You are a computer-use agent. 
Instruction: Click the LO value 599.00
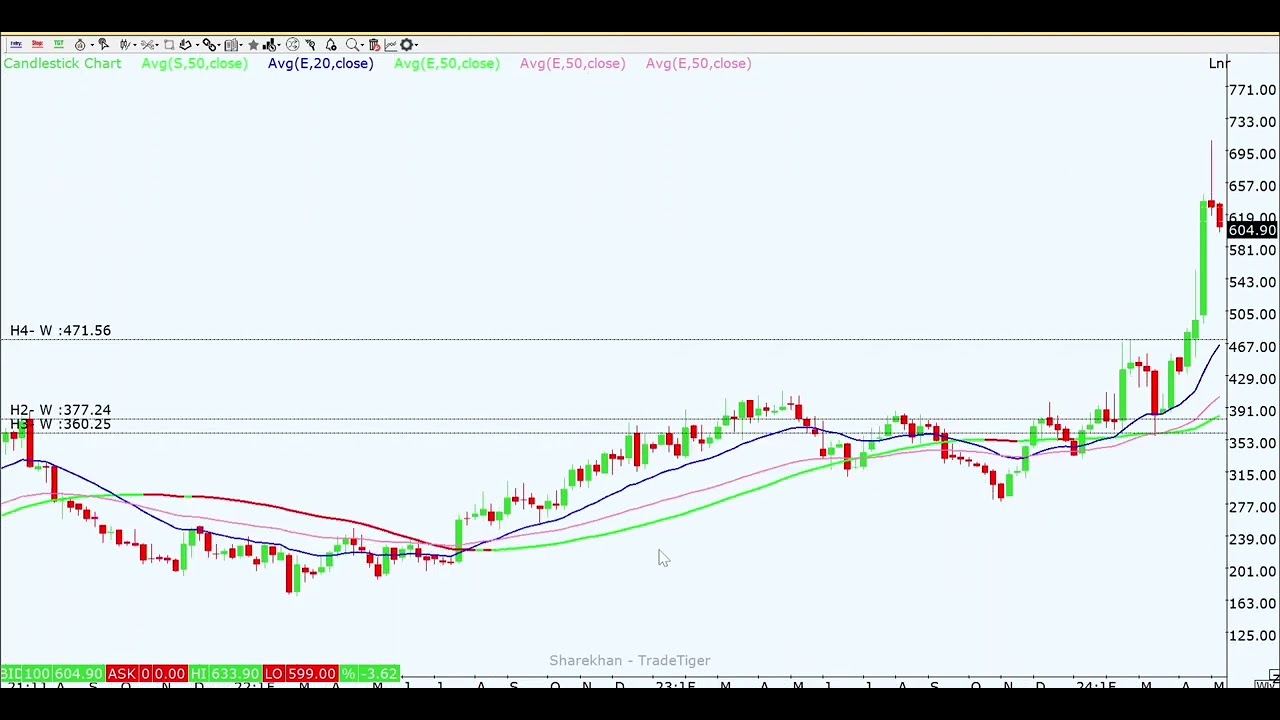[311, 674]
